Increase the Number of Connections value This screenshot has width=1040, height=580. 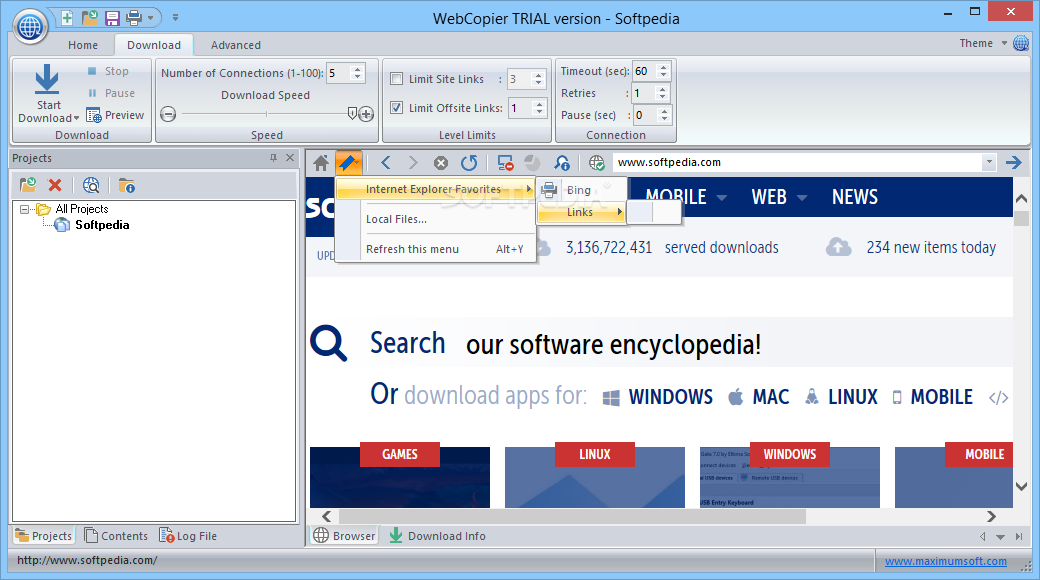(358, 69)
